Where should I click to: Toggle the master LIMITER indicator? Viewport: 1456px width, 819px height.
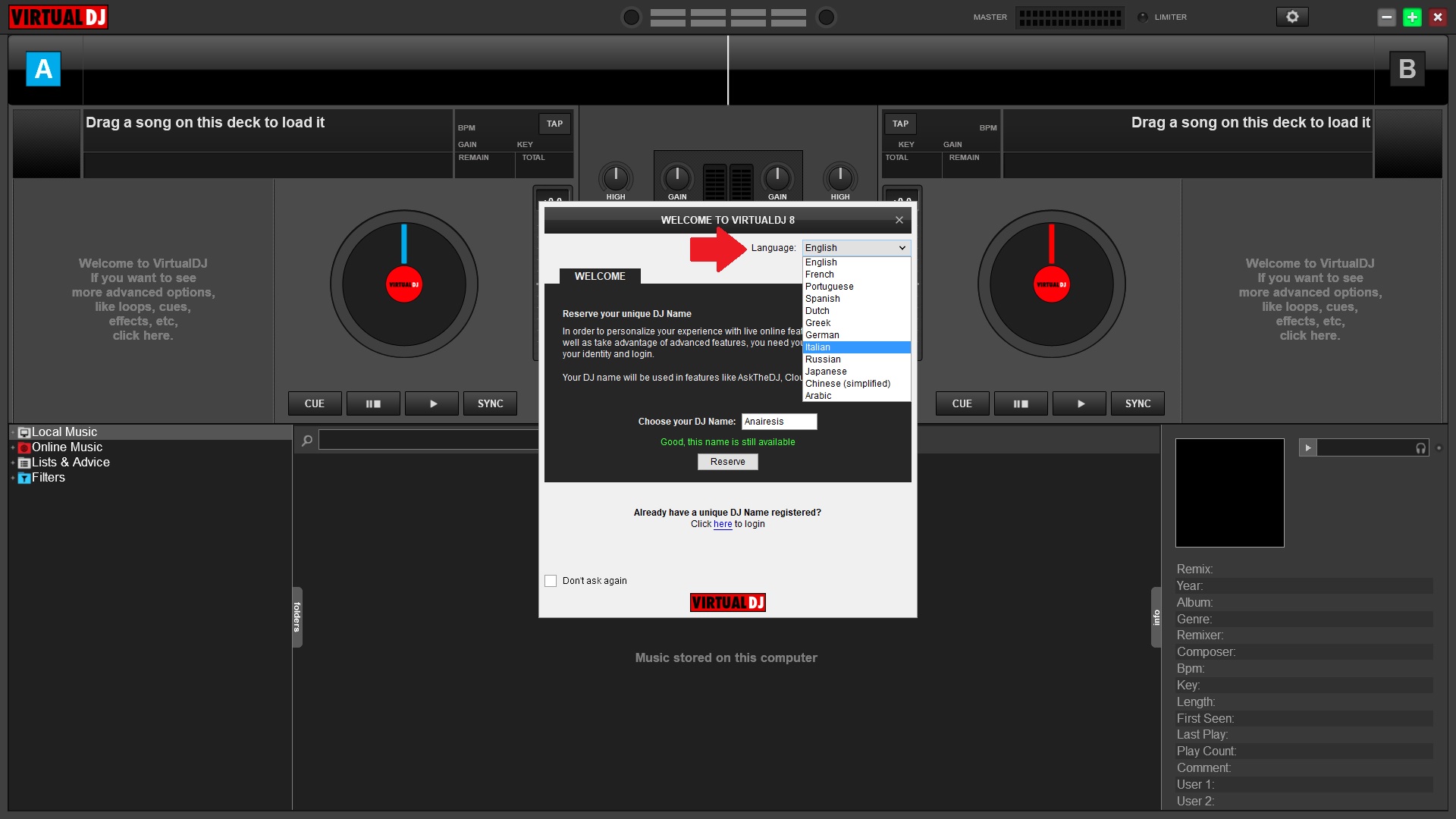[1143, 17]
